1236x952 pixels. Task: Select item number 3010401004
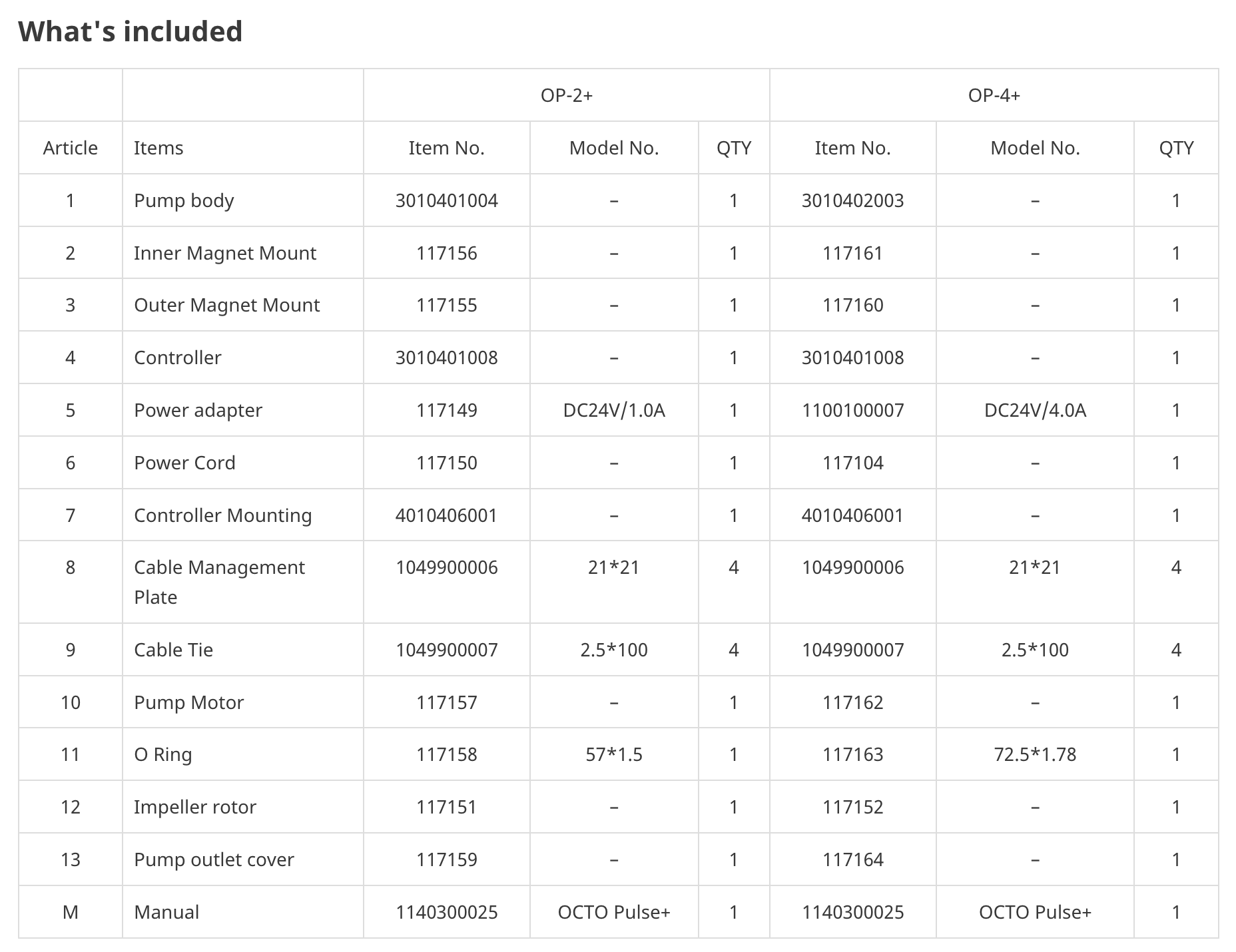(447, 200)
